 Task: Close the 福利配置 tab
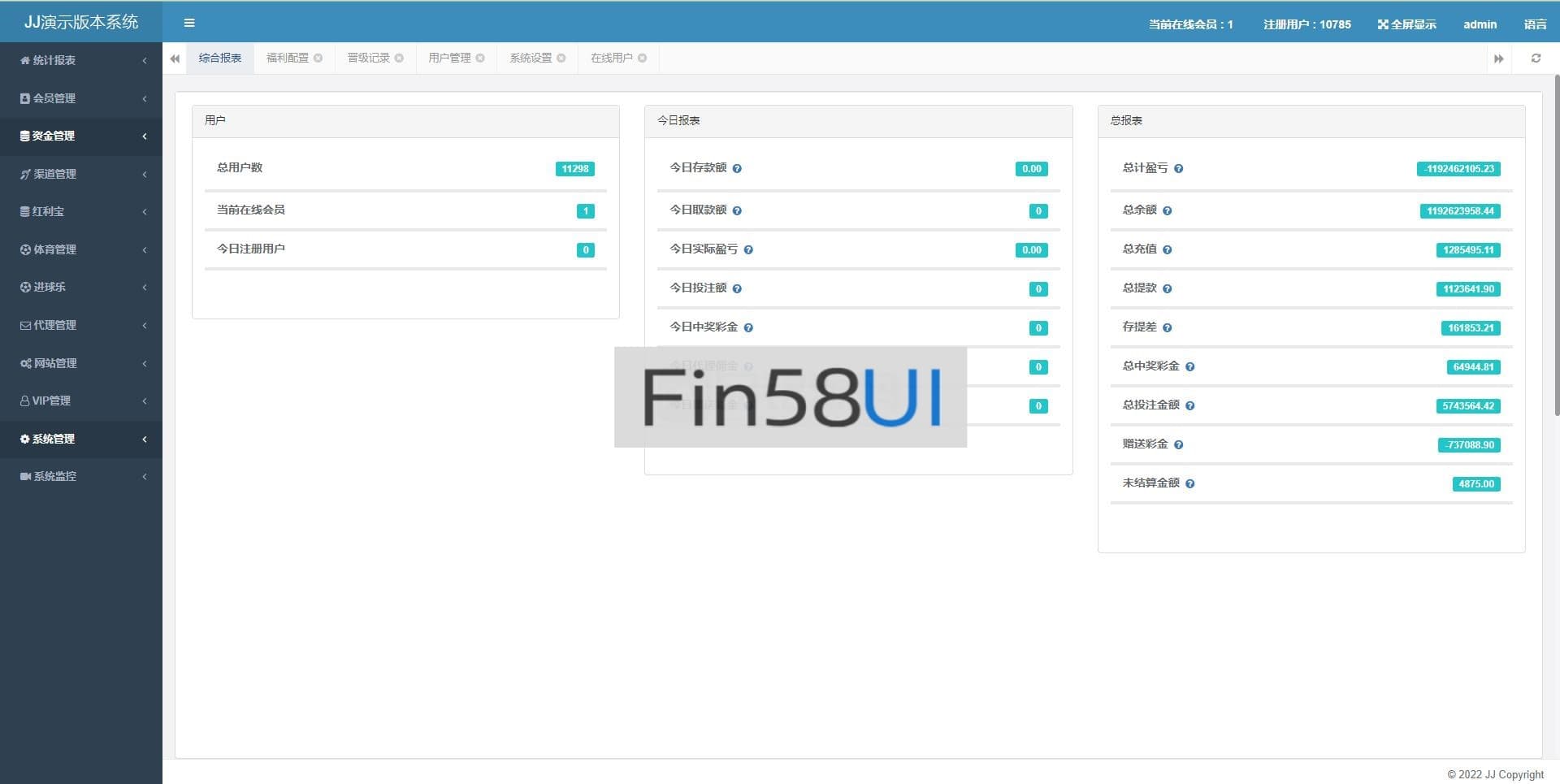[318, 58]
